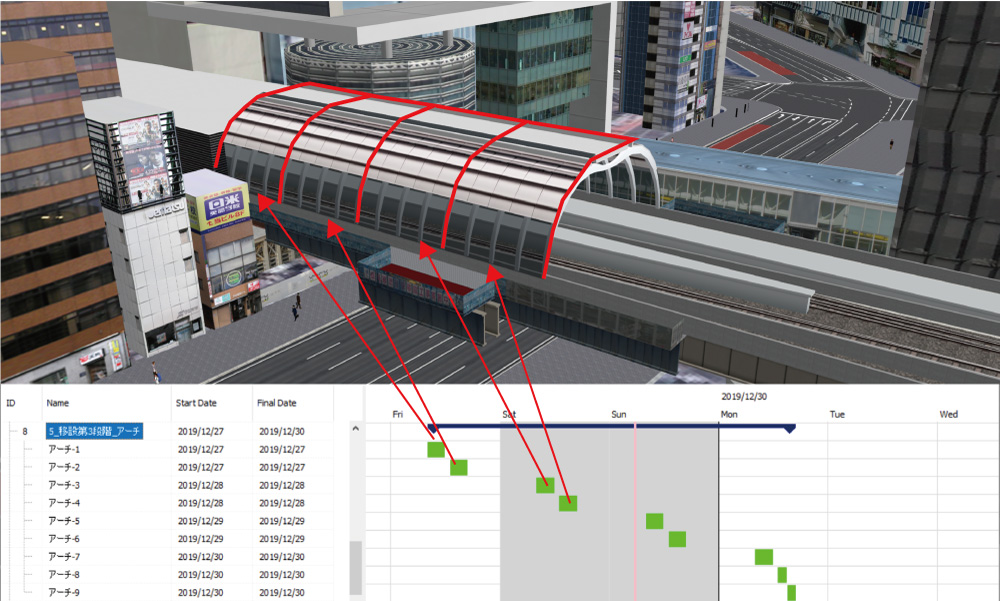1000x601 pixels.
Task: Sort by the Name column header
Action: pos(57,403)
